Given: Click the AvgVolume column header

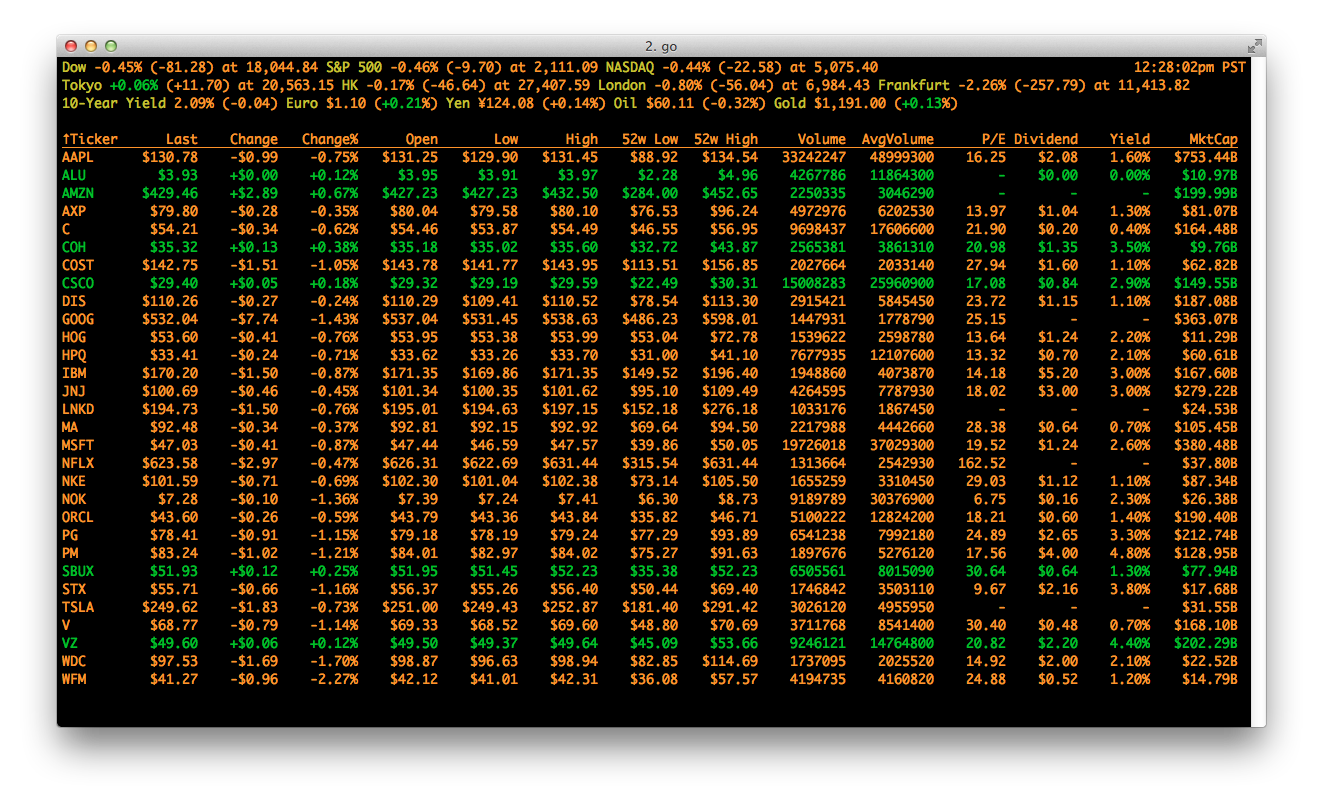Looking at the screenshot, I should (898, 139).
